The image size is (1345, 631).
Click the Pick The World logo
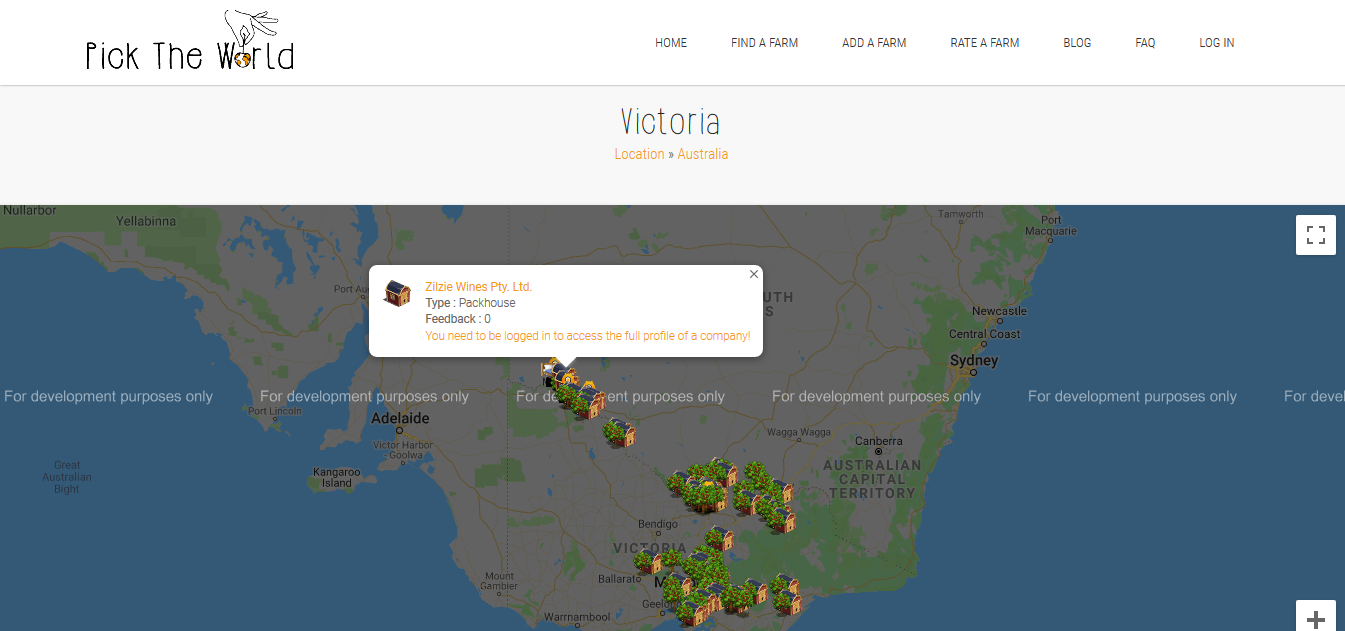(190, 43)
